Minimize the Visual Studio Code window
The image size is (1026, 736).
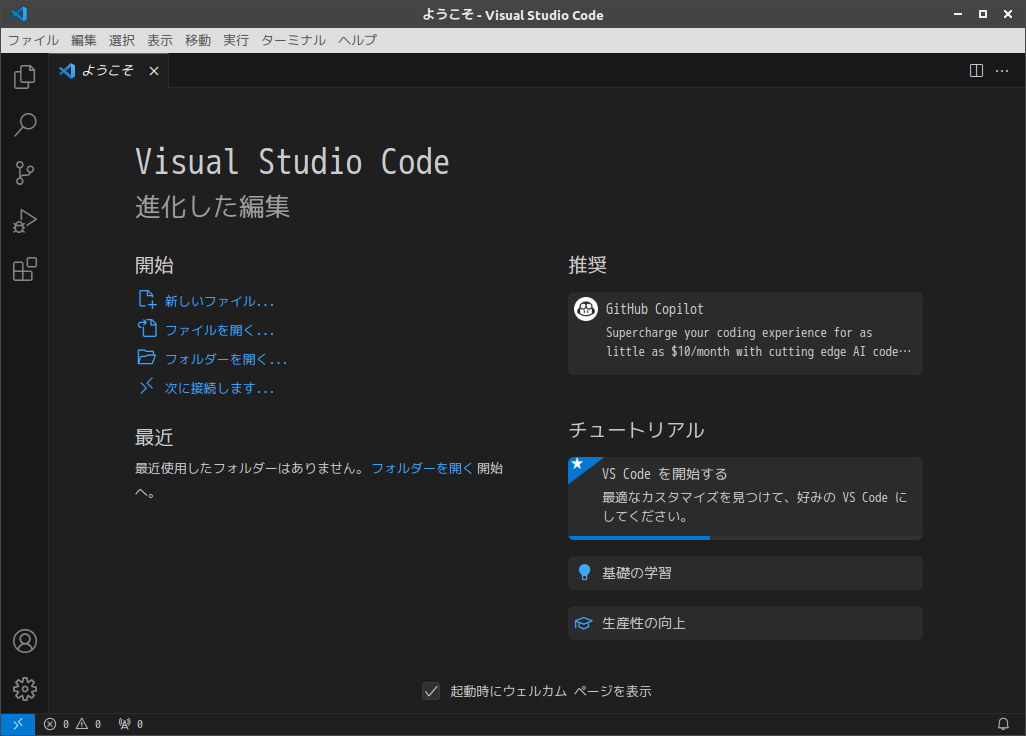pyautogui.click(x=958, y=14)
